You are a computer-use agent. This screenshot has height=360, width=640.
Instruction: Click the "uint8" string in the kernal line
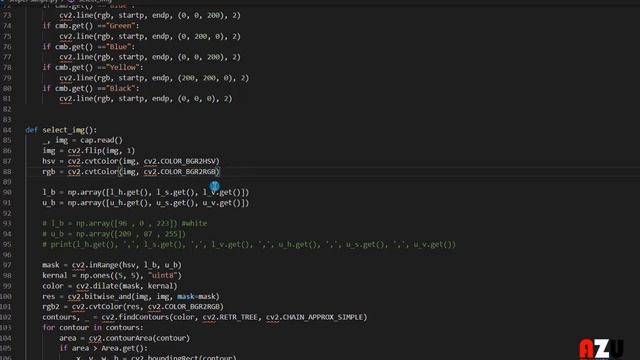[x=162, y=276]
